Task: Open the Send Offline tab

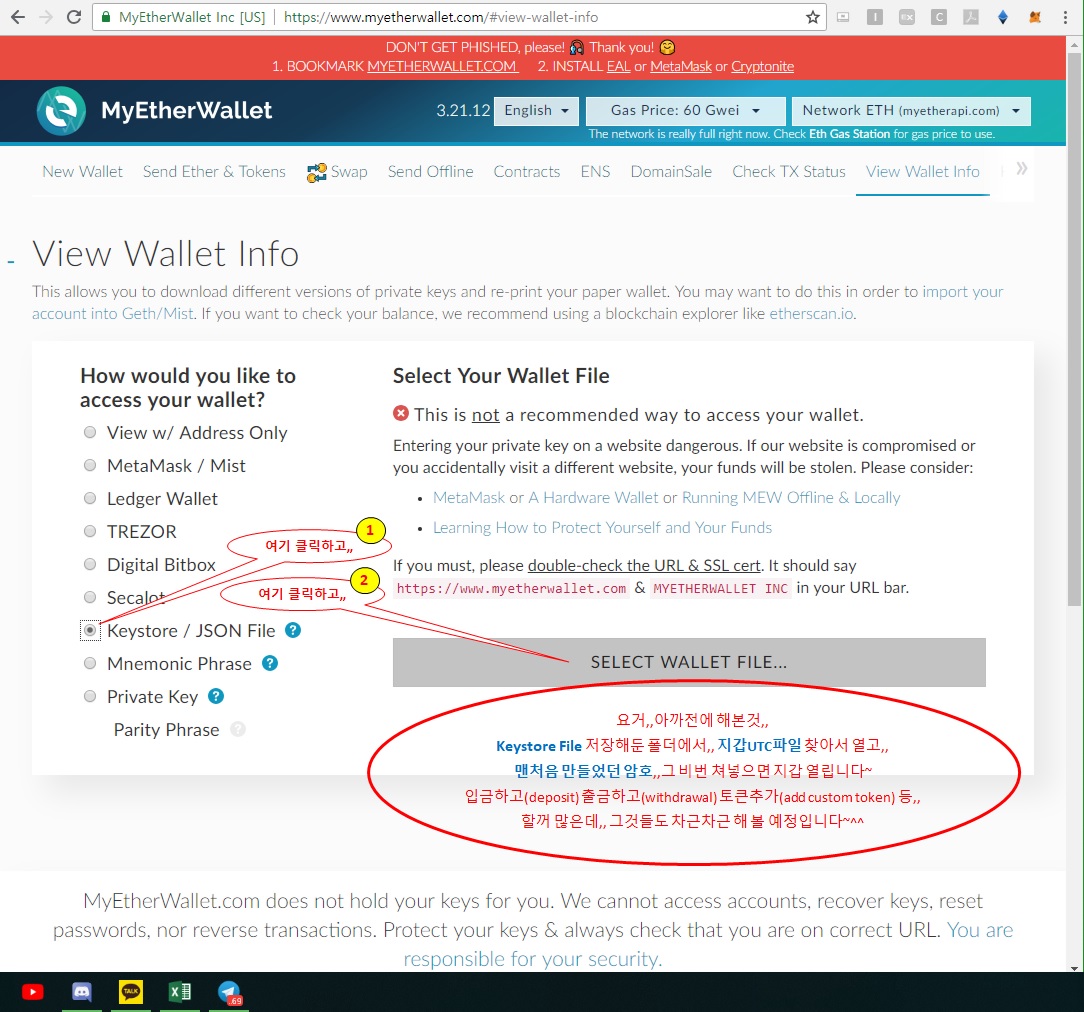Action: coord(431,171)
